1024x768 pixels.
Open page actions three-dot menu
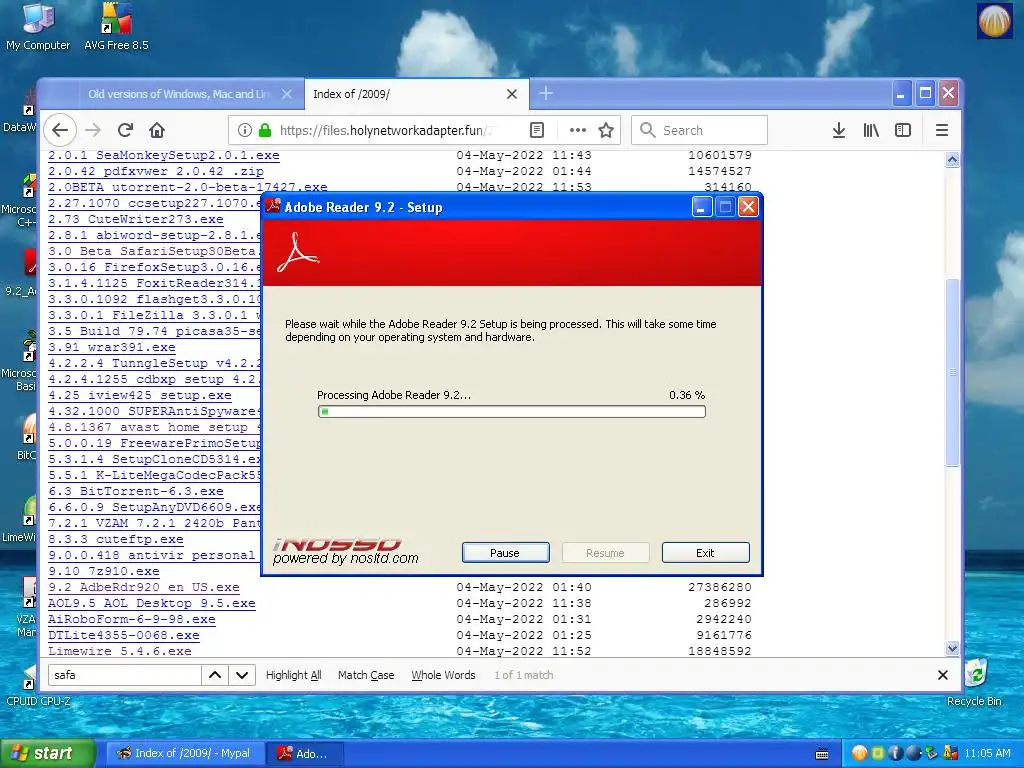pos(577,130)
